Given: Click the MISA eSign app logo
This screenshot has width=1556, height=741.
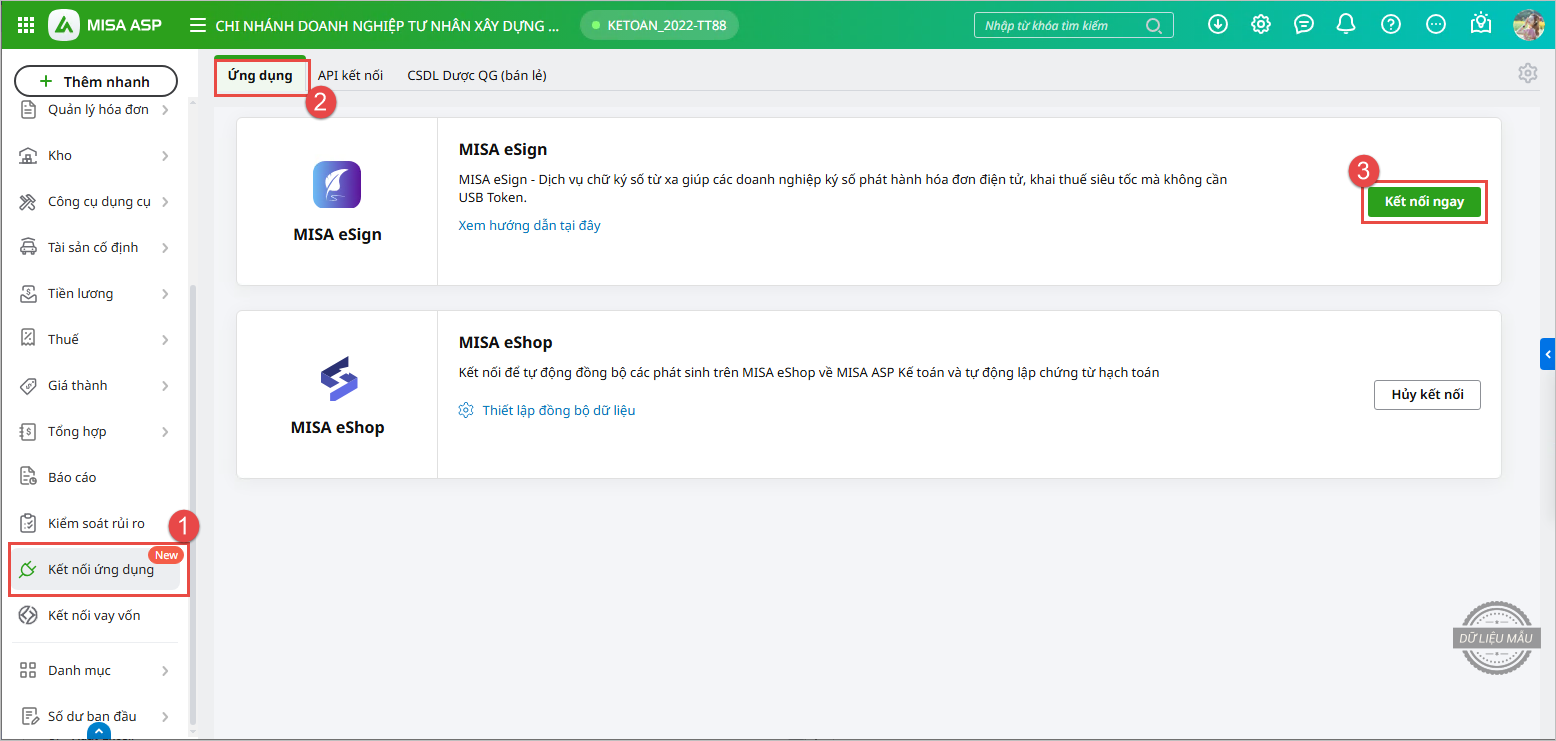Looking at the screenshot, I should [337, 184].
